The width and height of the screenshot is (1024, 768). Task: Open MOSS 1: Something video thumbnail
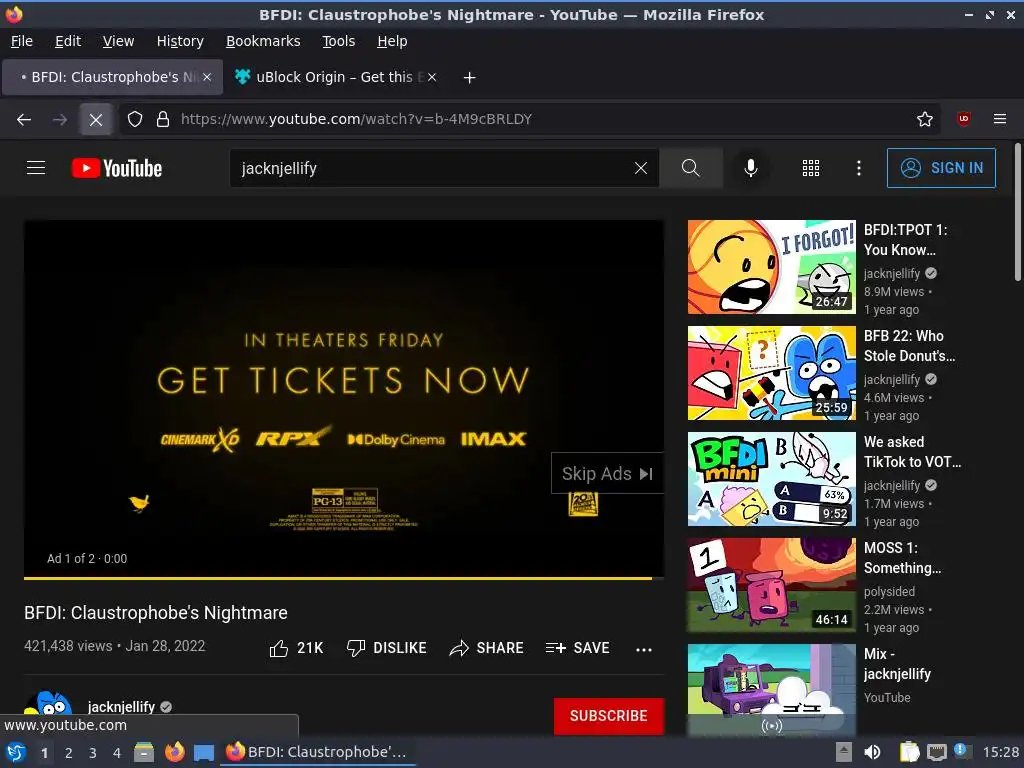771,585
